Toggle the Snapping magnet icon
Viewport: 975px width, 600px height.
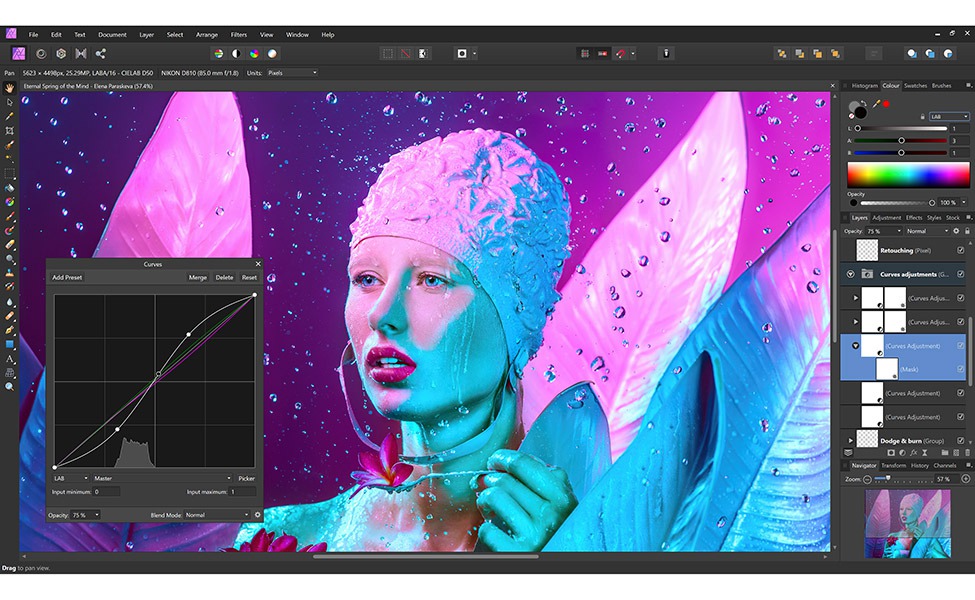click(x=621, y=53)
